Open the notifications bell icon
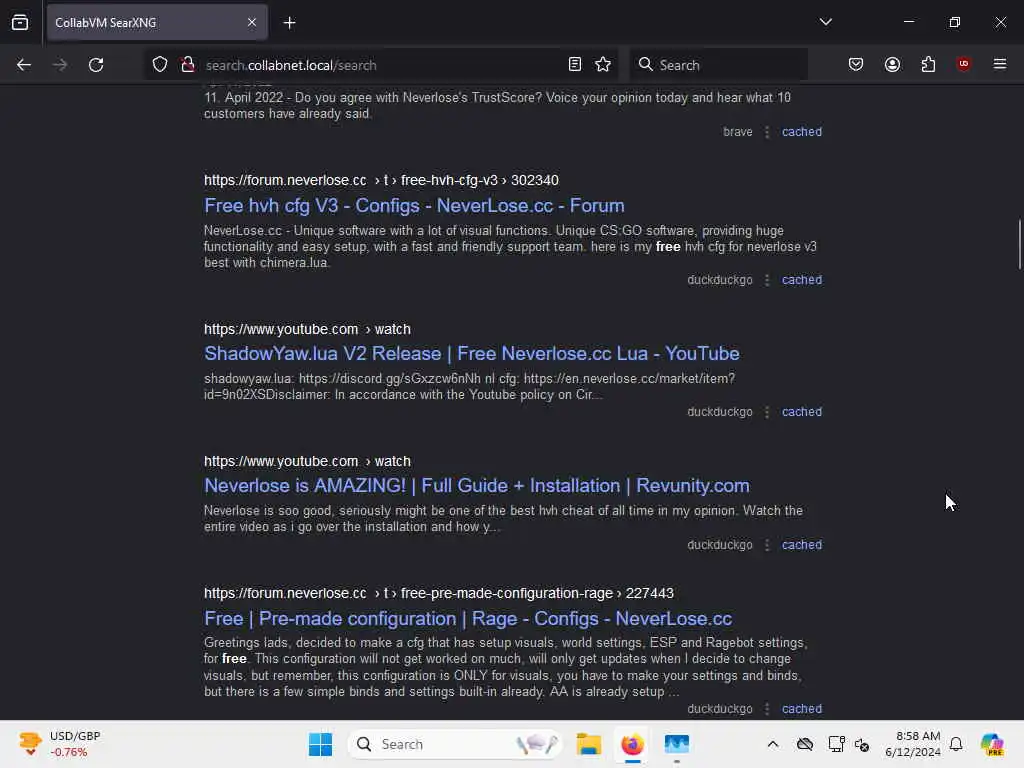 pos(956,744)
